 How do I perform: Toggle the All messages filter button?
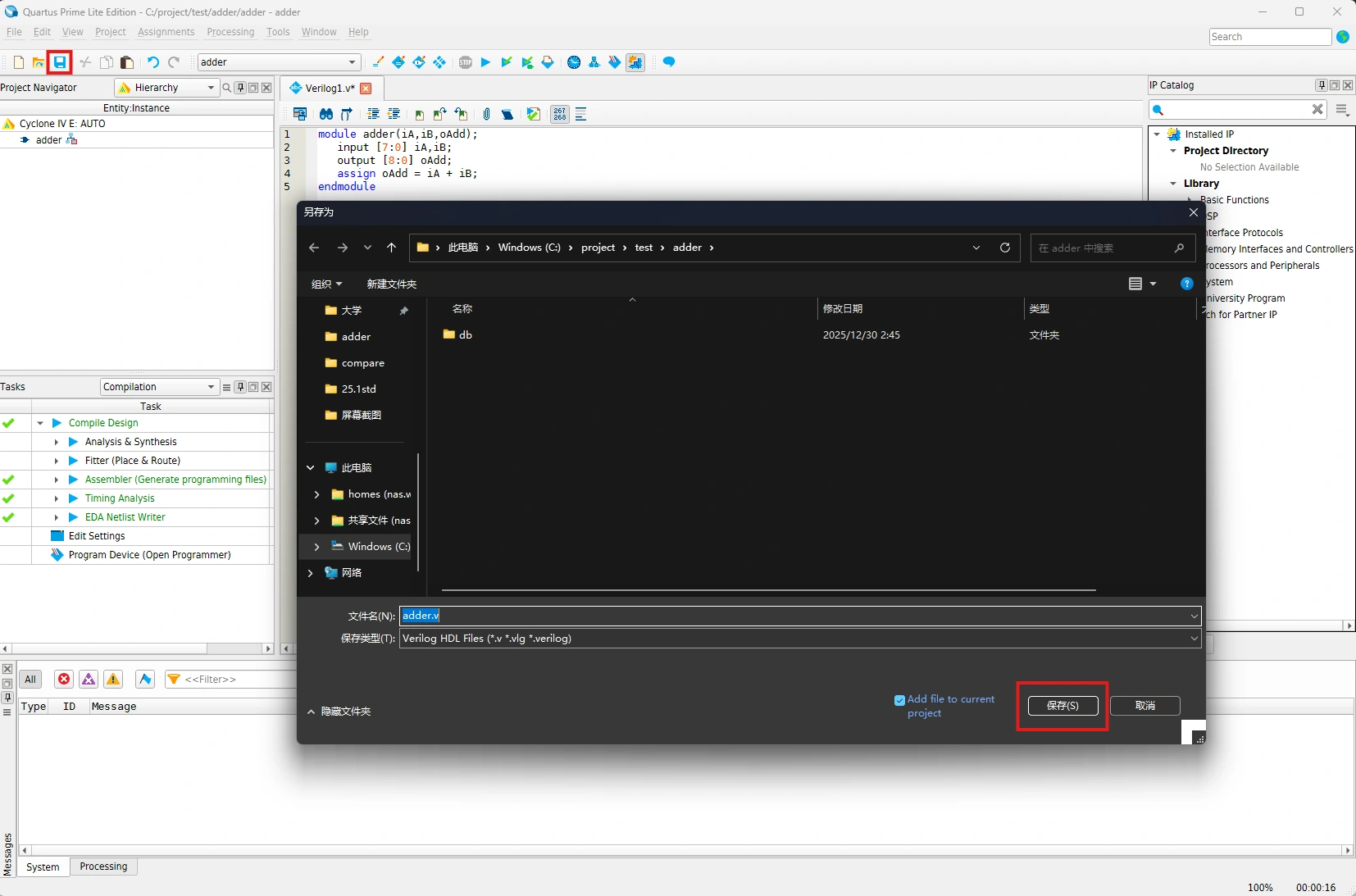[30, 679]
